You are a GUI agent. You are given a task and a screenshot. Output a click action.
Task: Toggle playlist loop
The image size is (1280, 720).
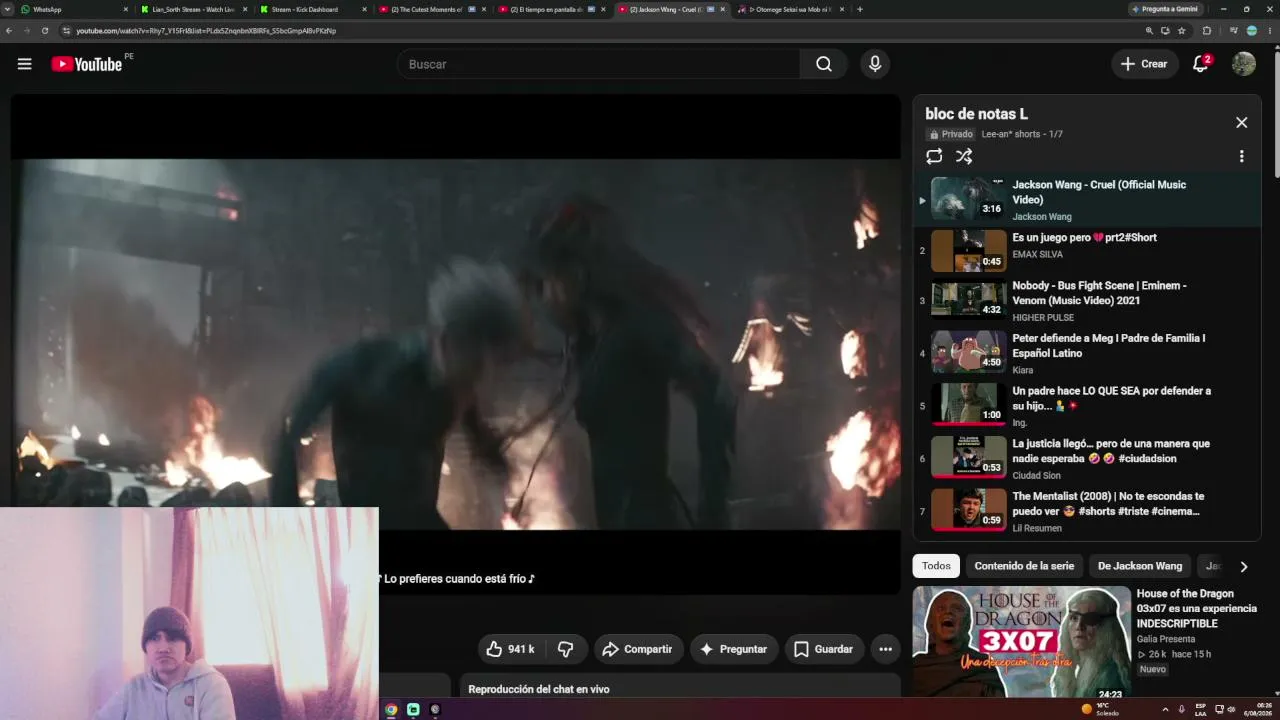coord(934,156)
